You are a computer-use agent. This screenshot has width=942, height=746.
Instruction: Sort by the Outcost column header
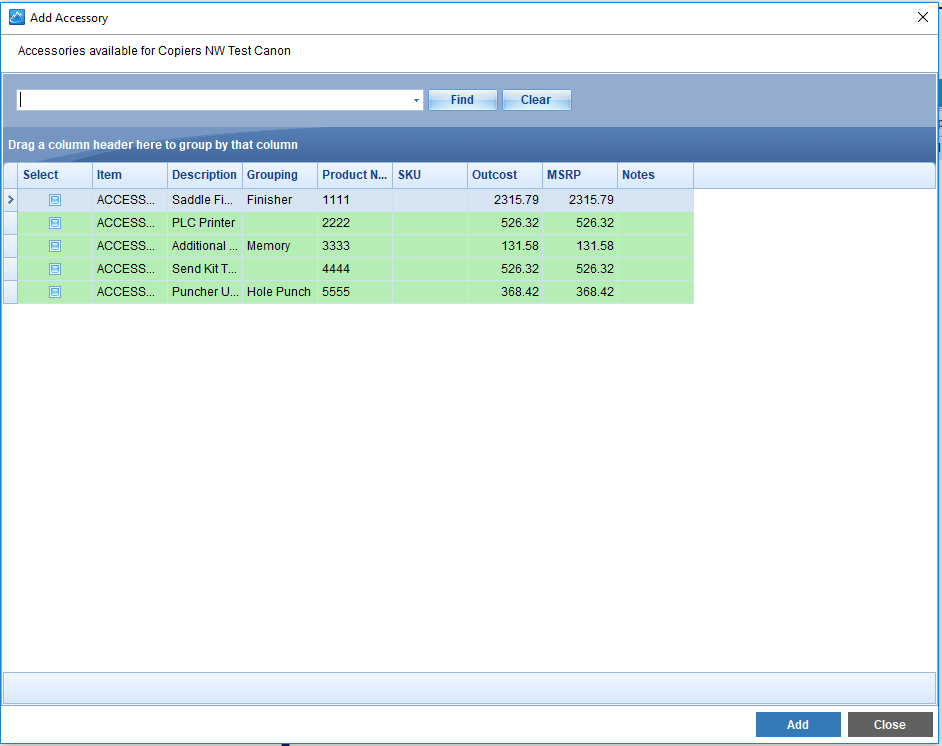tap(505, 175)
